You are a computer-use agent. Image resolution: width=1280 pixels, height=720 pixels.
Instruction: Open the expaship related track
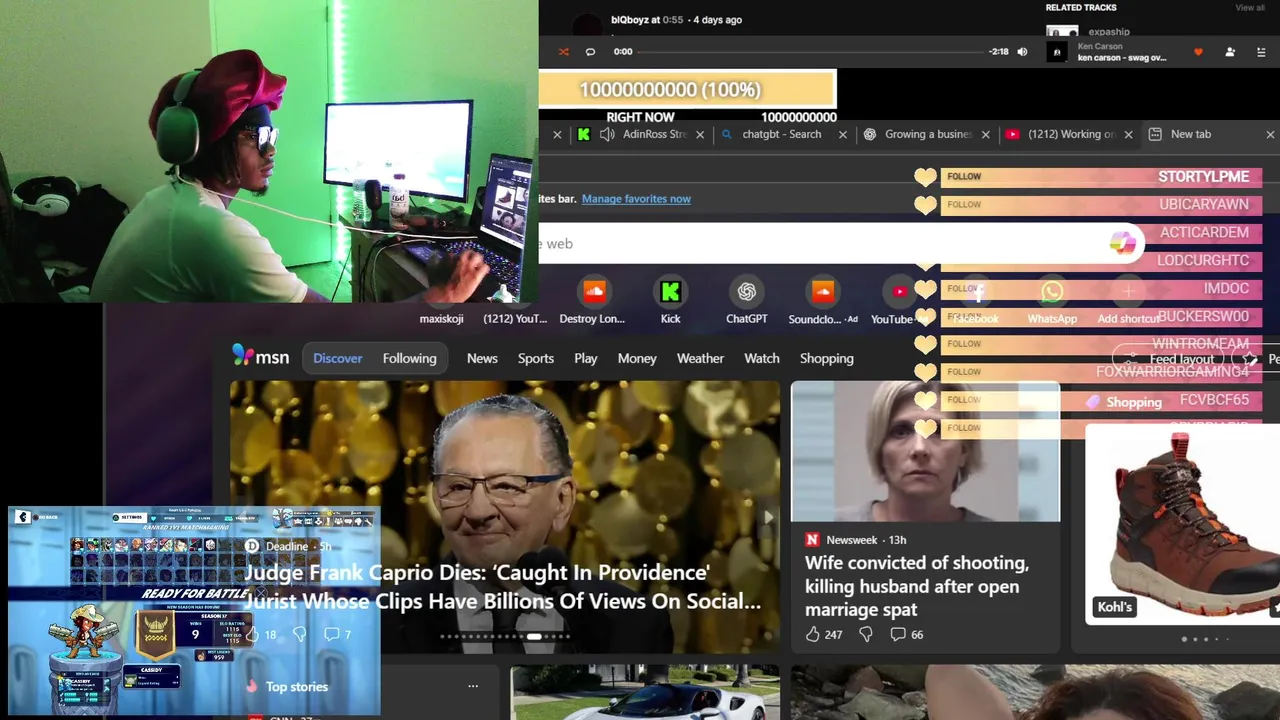point(1109,32)
